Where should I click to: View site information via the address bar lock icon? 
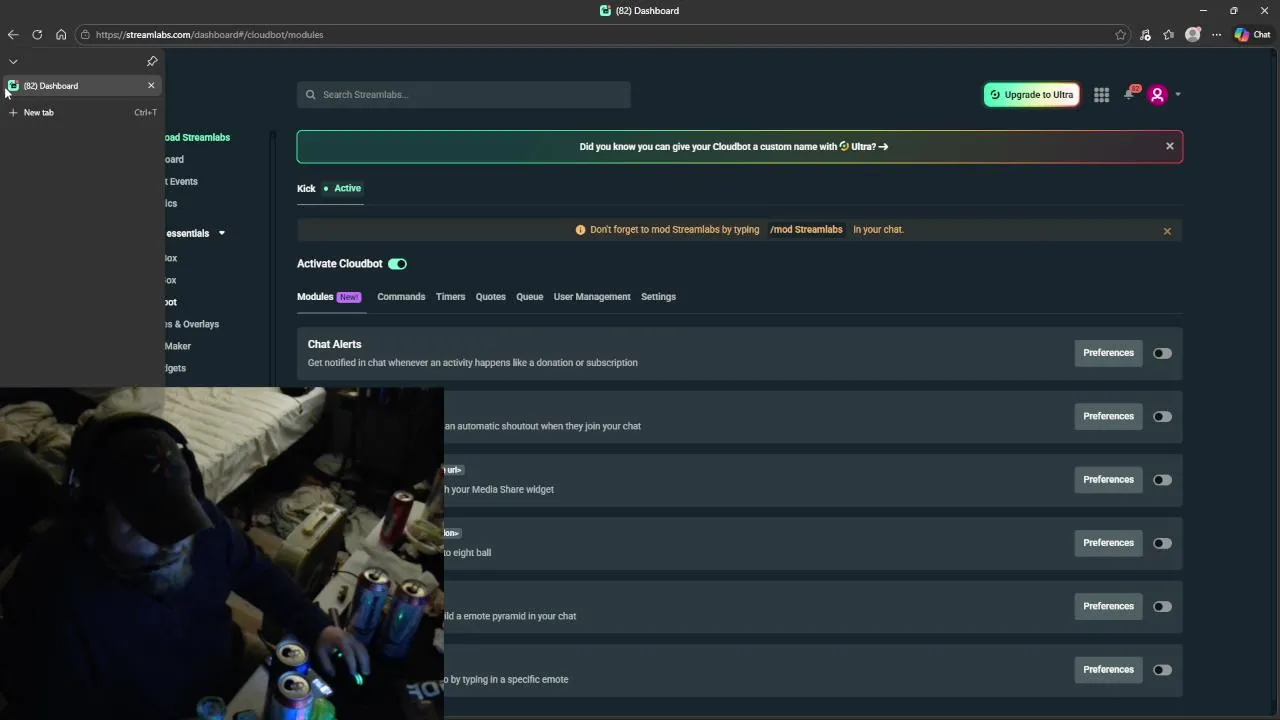click(x=86, y=34)
